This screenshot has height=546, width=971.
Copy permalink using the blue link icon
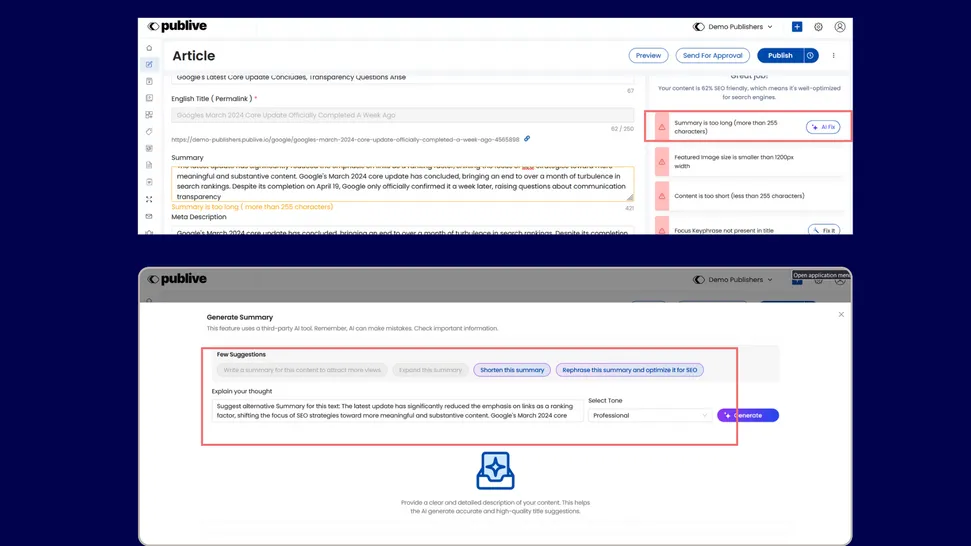click(x=527, y=139)
